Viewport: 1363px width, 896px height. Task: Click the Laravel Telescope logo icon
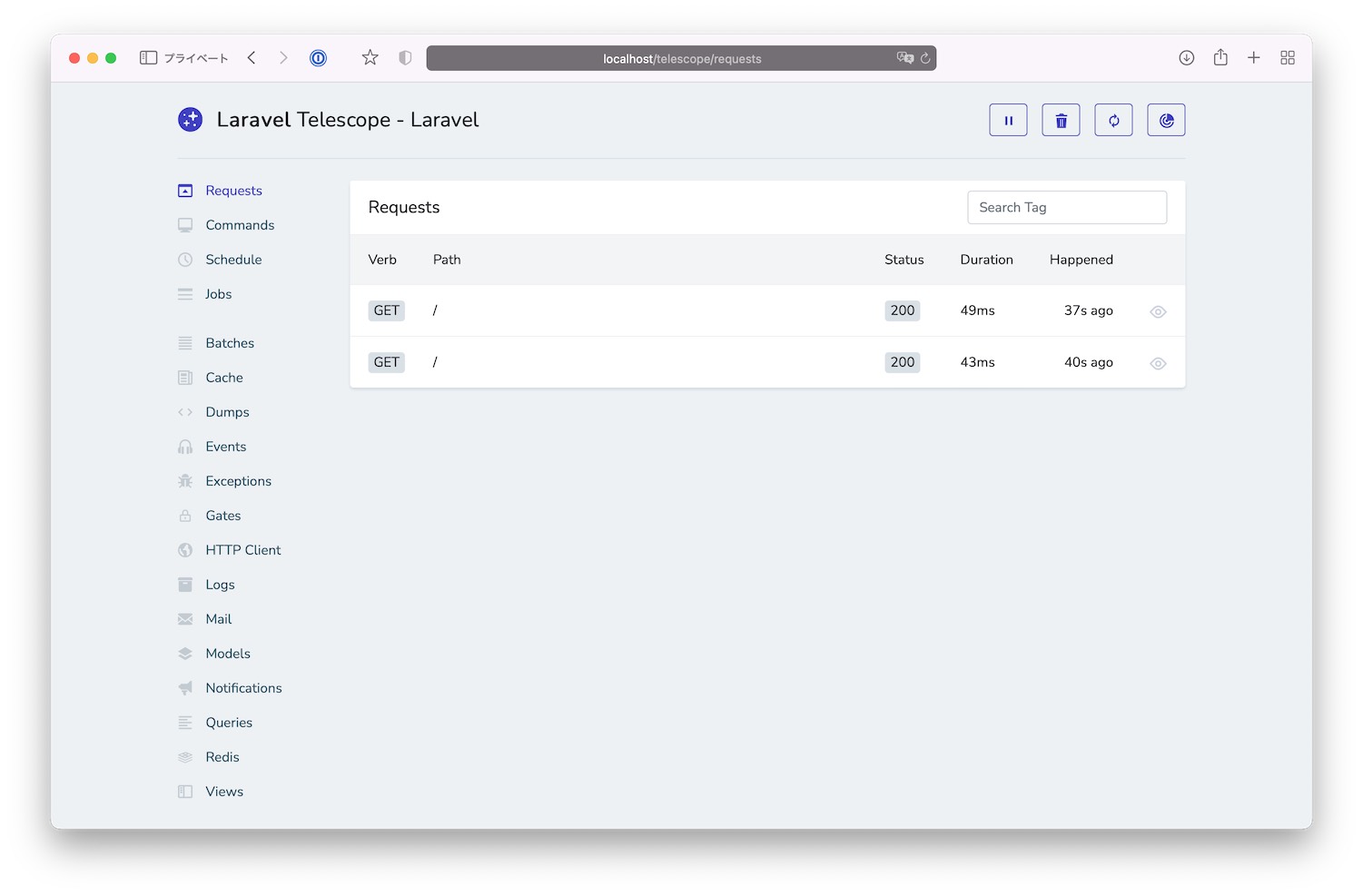point(190,119)
